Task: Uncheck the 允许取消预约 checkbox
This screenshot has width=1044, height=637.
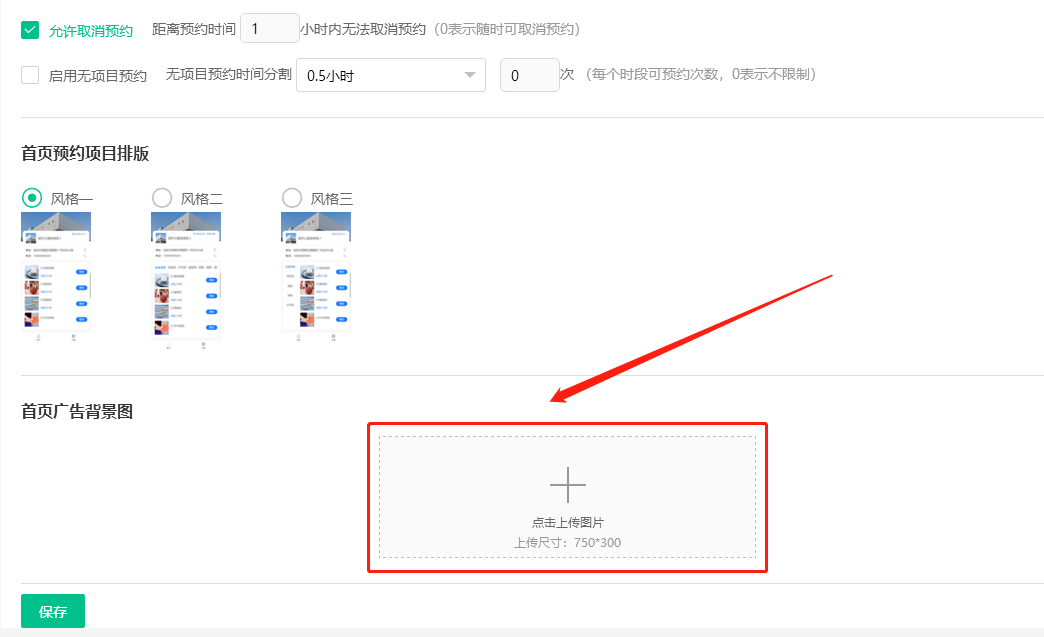Action: coord(30,30)
